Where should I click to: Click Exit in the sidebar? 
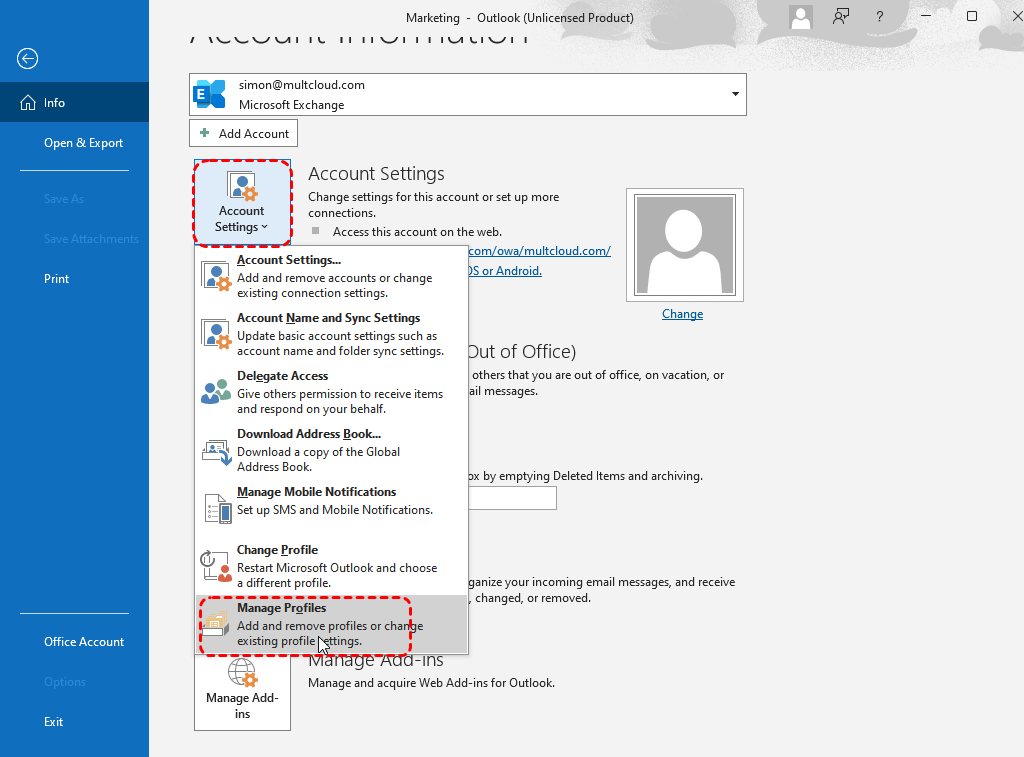[x=54, y=722]
